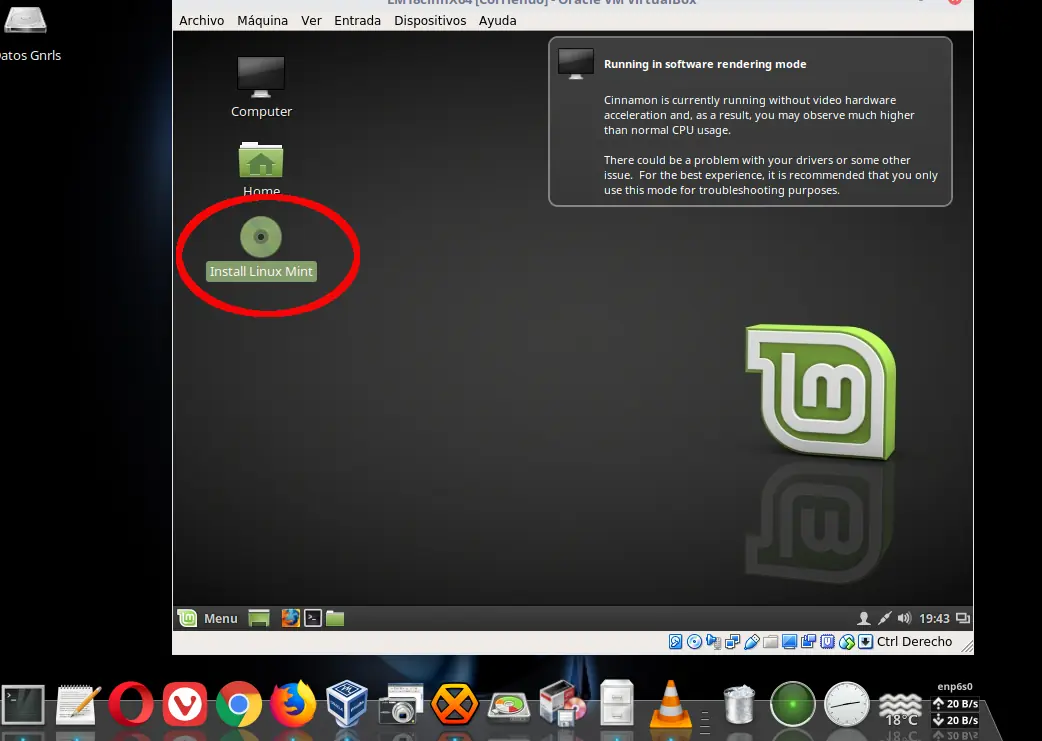
Task: Open the window list applet beside clock
Action: click(962, 619)
